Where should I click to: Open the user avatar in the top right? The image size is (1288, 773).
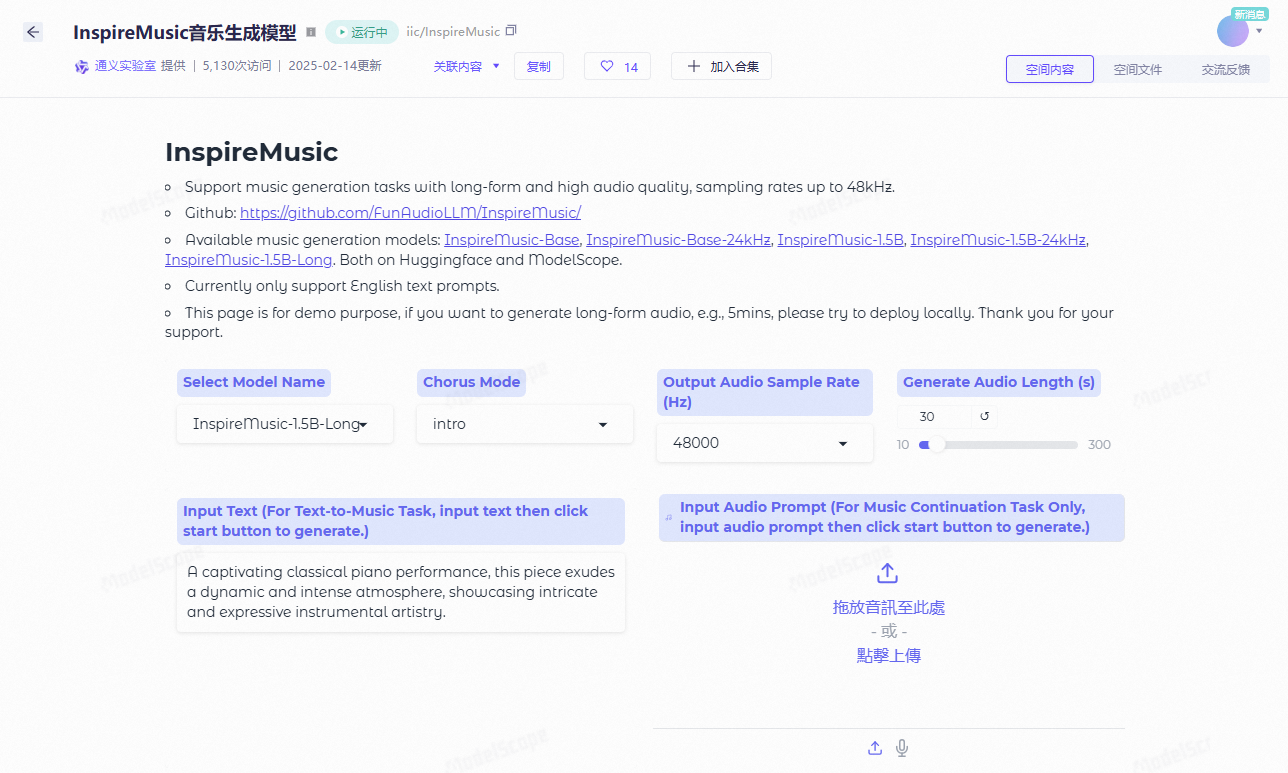(x=1232, y=31)
